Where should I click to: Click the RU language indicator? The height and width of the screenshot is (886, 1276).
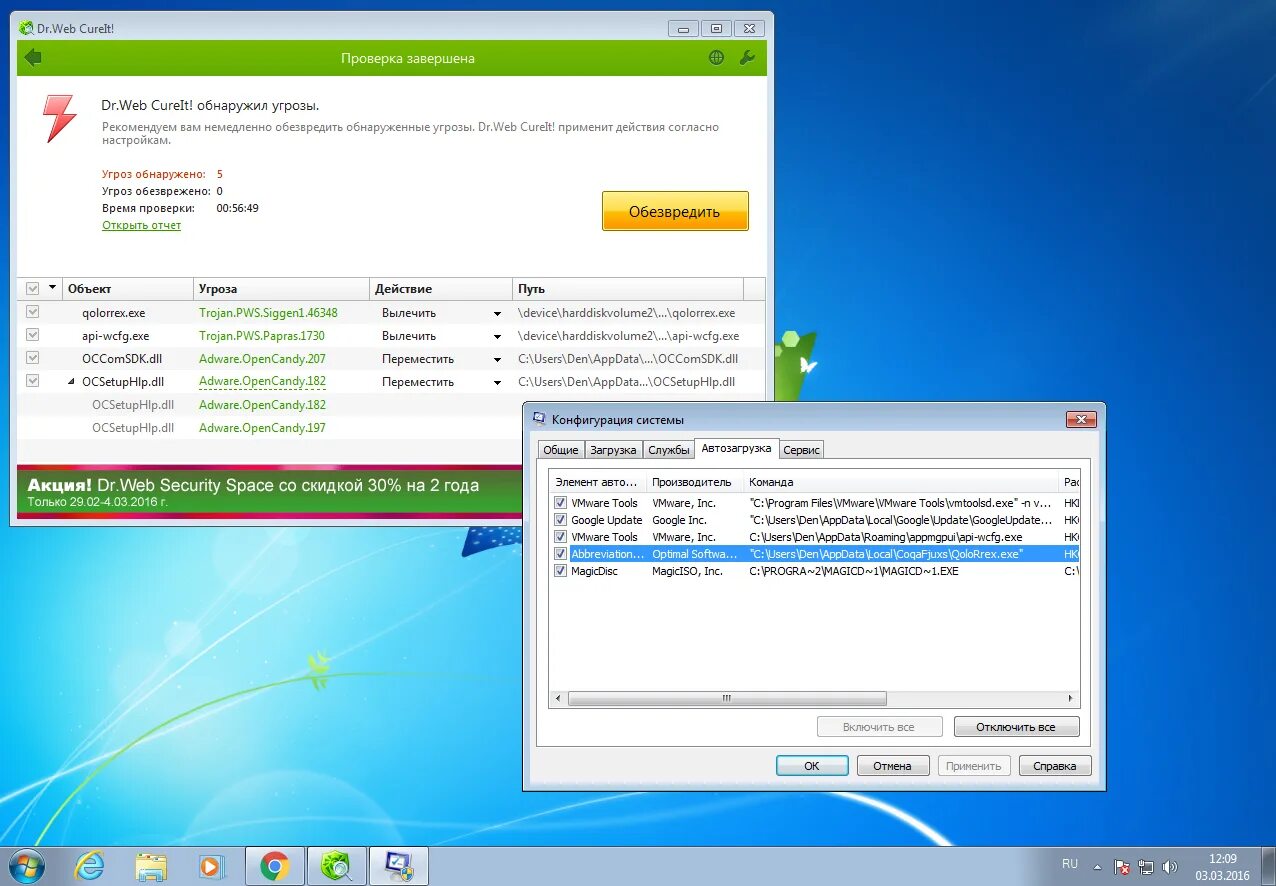(1070, 862)
